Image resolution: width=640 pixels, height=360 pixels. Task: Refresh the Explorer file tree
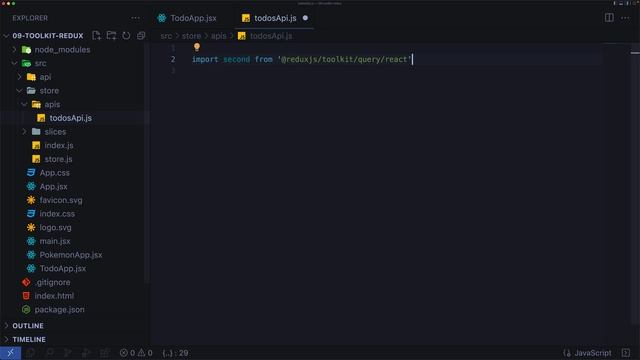126,36
